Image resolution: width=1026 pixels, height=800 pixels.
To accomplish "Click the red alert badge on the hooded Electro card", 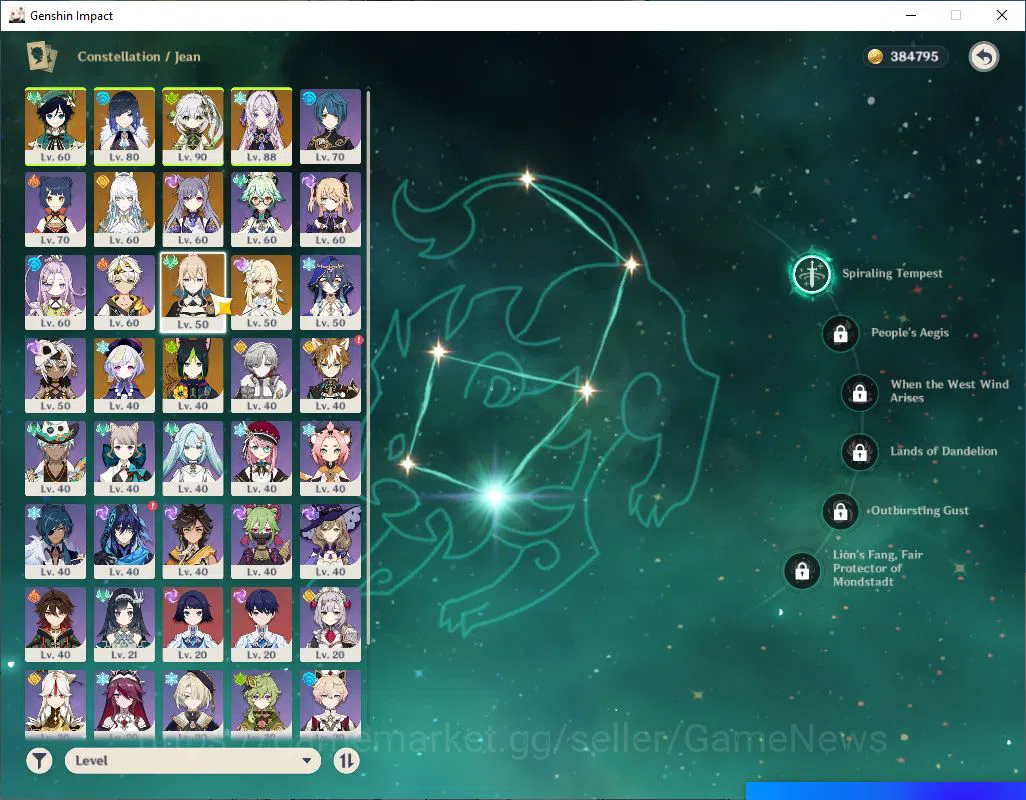I will 152,506.
